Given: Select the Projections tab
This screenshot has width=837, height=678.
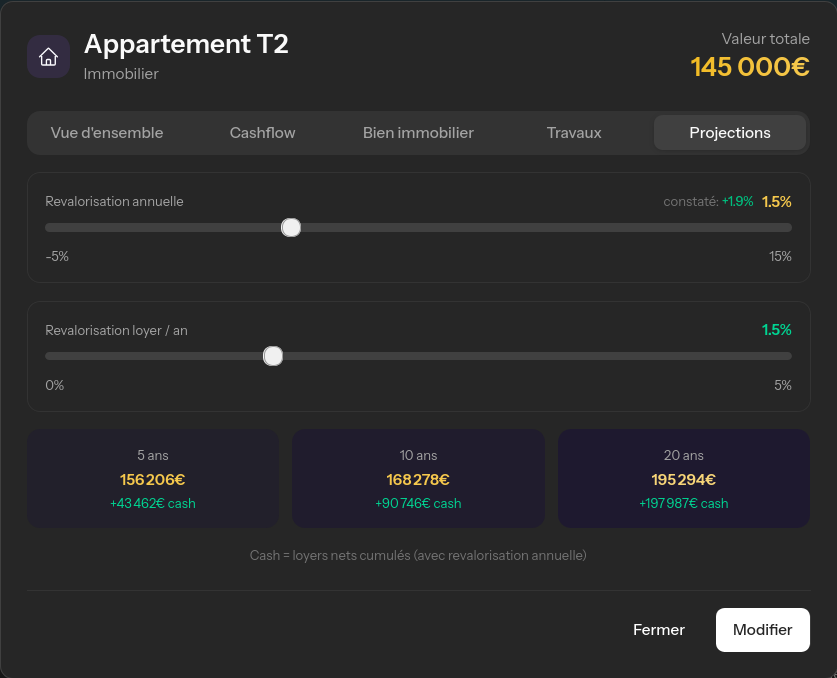Looking at the screenshot, I should [730, 132].
